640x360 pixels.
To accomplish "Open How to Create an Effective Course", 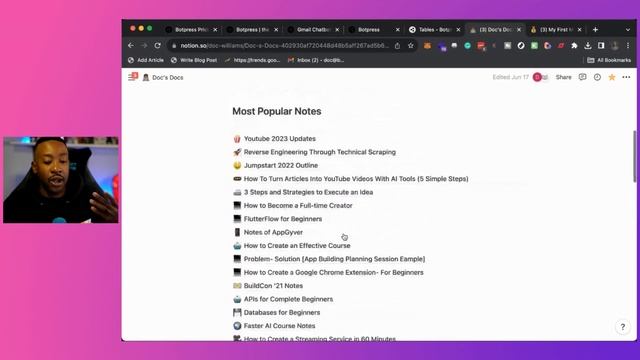I will tap(297, 246).
